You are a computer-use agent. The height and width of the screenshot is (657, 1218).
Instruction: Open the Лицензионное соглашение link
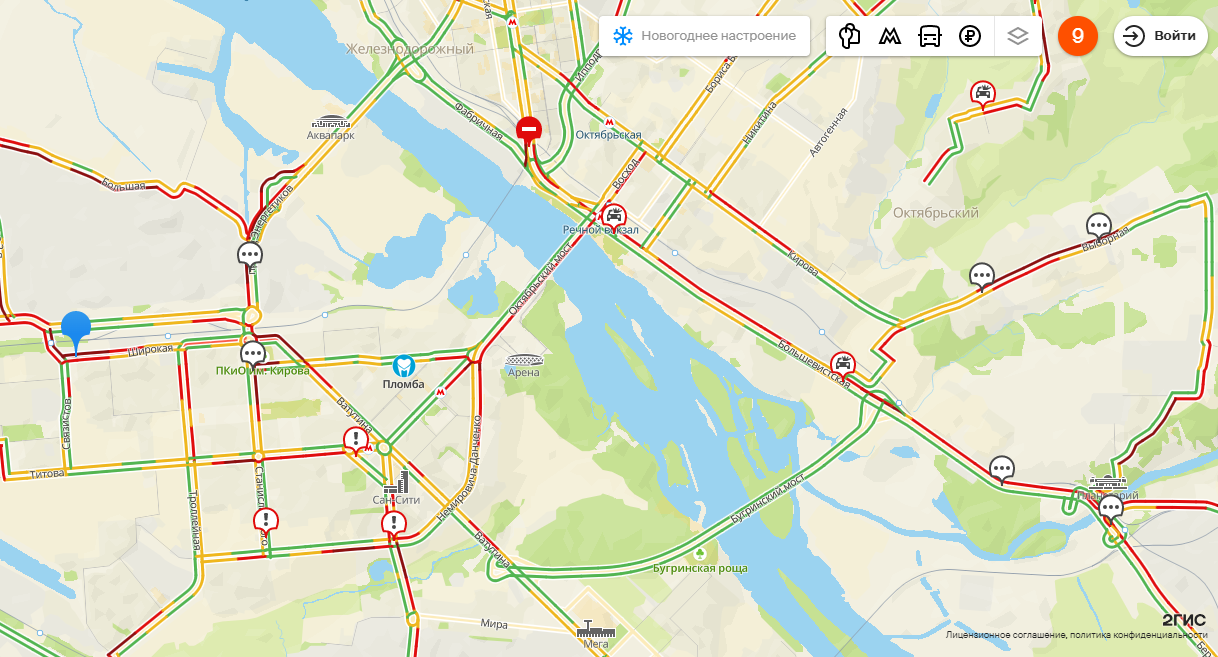1004,635
